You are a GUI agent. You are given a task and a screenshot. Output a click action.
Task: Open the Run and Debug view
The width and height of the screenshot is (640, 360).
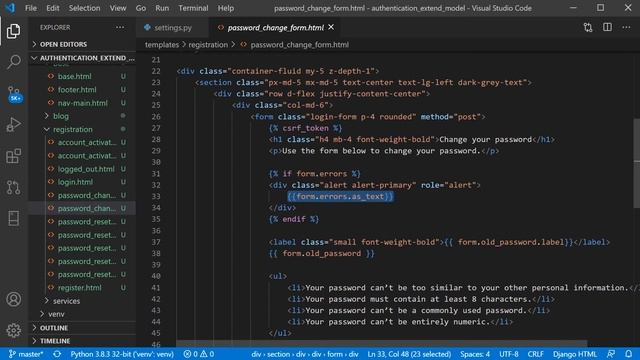coord(13,124)
